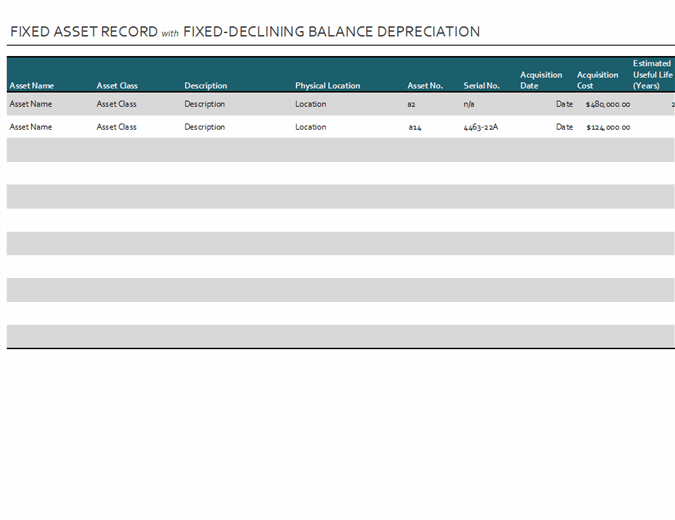Select the Asset Class column header
The image size is (675, 520).
pos(117,86)
